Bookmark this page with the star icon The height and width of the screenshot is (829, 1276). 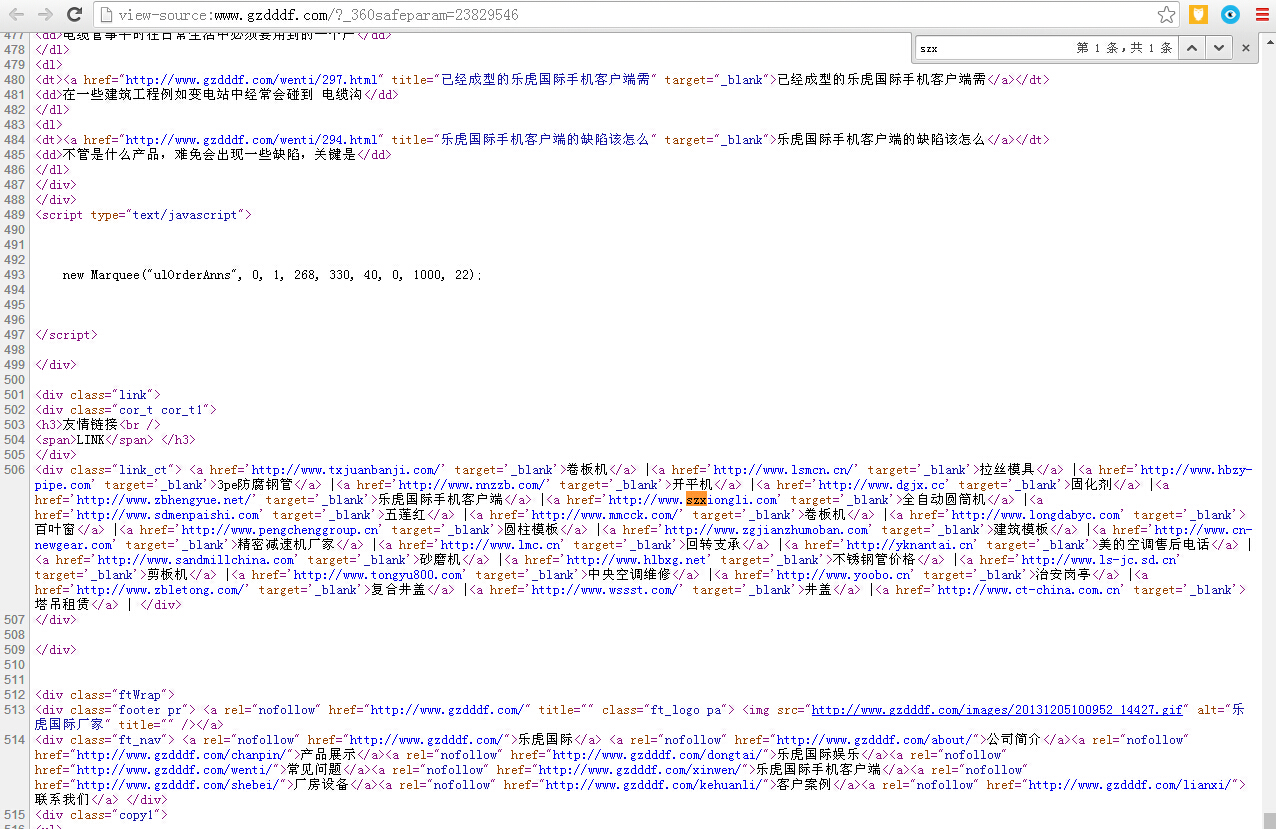pyautogui.click(x=1166, y=15)
